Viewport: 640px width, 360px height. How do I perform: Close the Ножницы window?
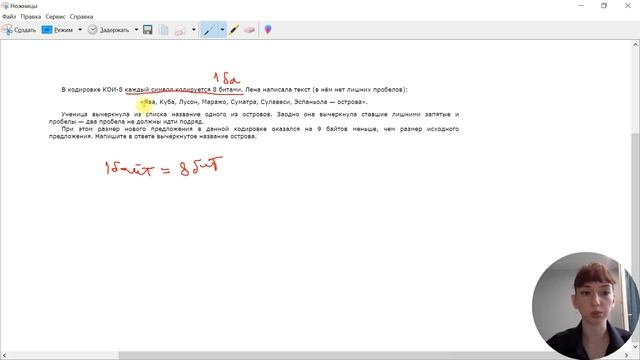pos(628,6)
